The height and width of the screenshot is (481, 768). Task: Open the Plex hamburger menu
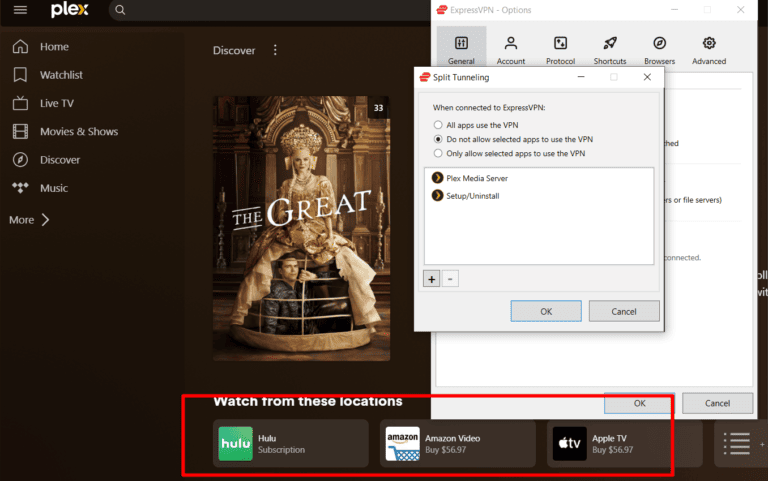20,10
